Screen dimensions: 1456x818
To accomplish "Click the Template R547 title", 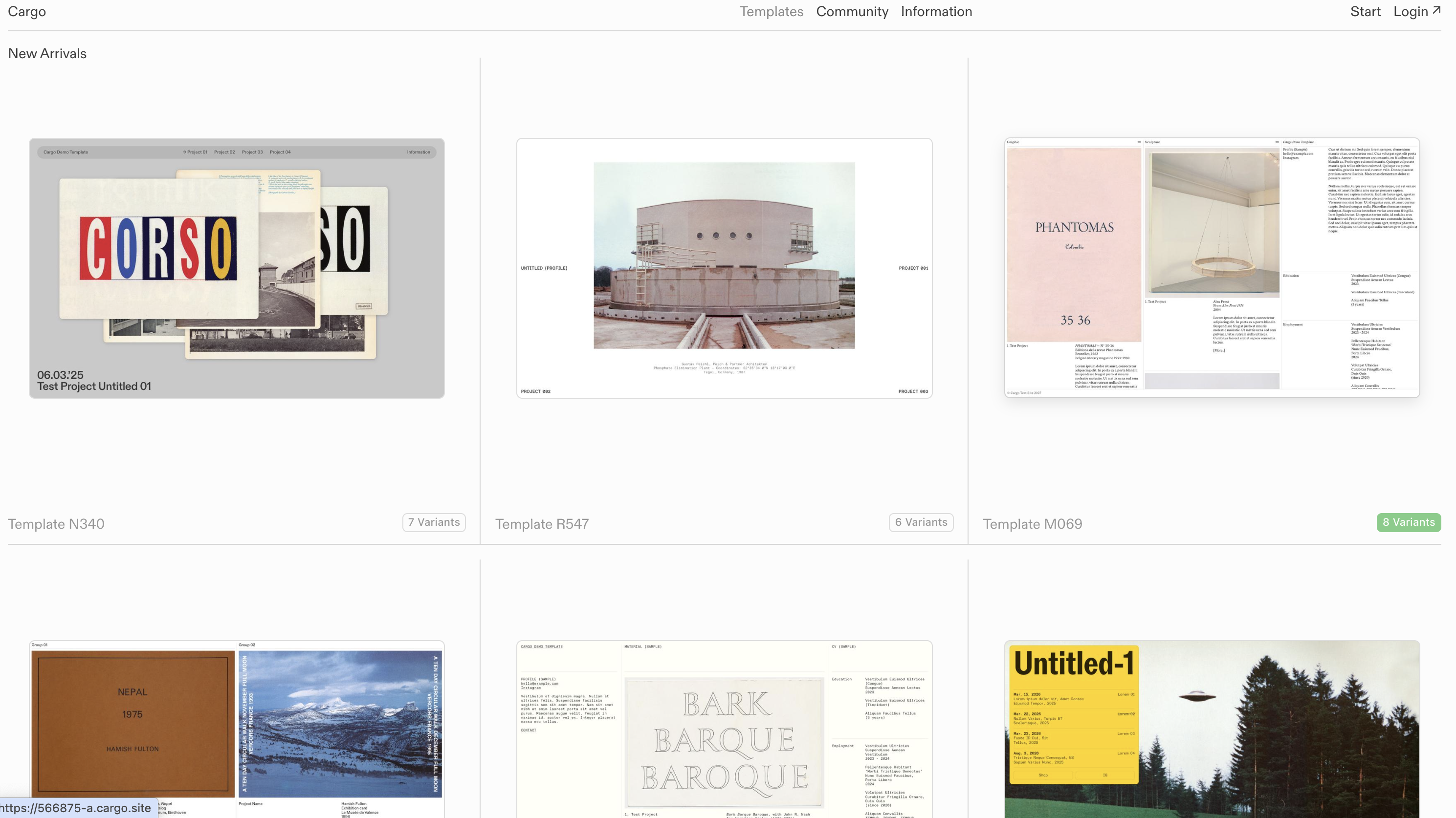I will 542,524.
